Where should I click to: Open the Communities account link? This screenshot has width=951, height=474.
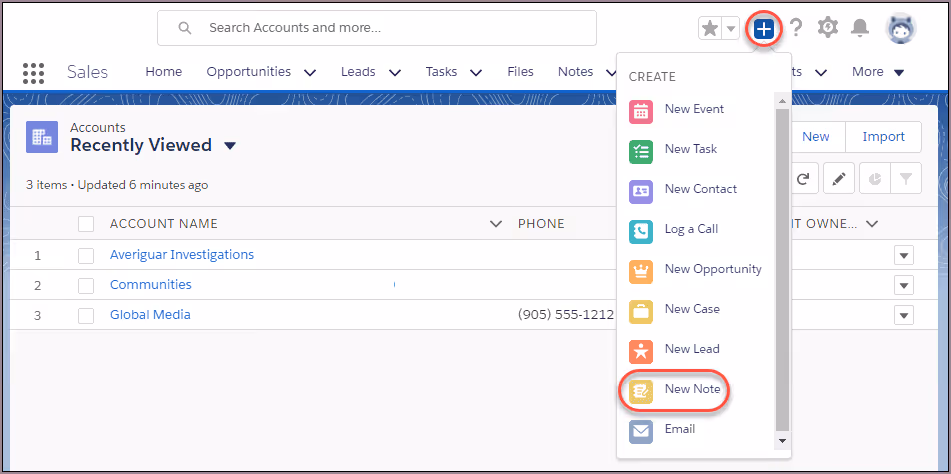pyautogui.click(x=150, y=284)
